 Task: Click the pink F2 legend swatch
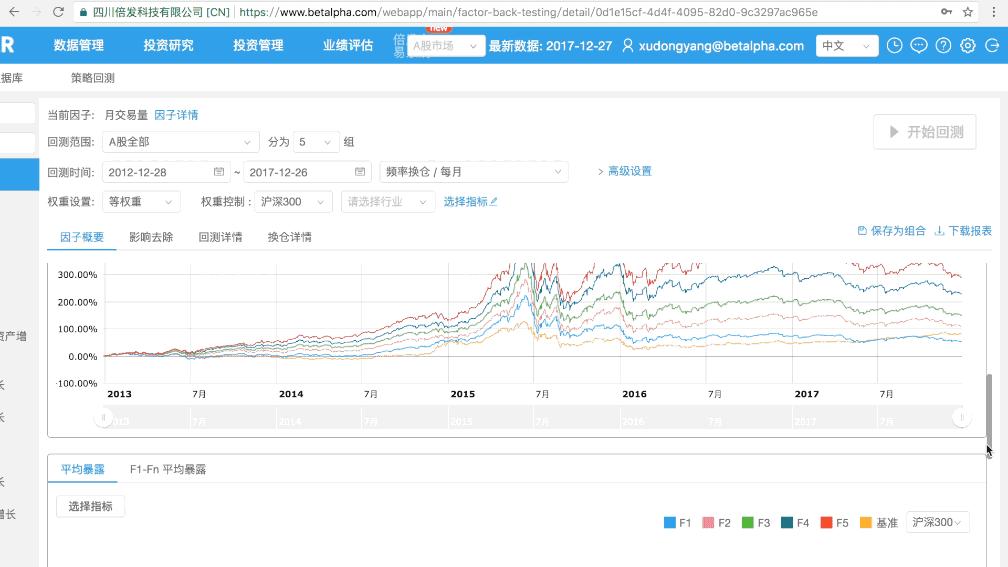[708, 523]
